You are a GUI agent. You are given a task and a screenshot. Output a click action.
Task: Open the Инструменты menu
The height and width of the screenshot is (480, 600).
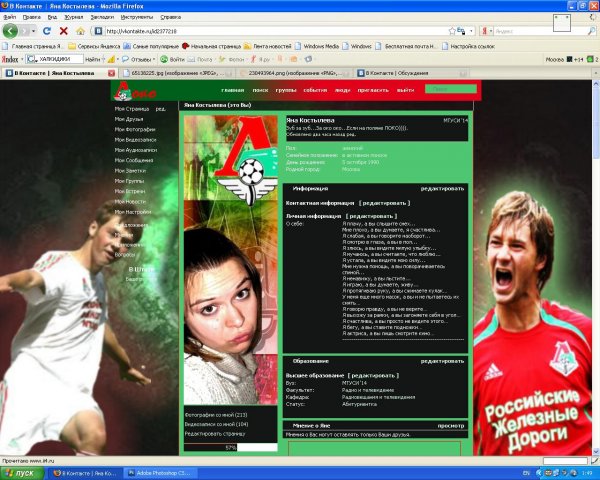point(137,17)
